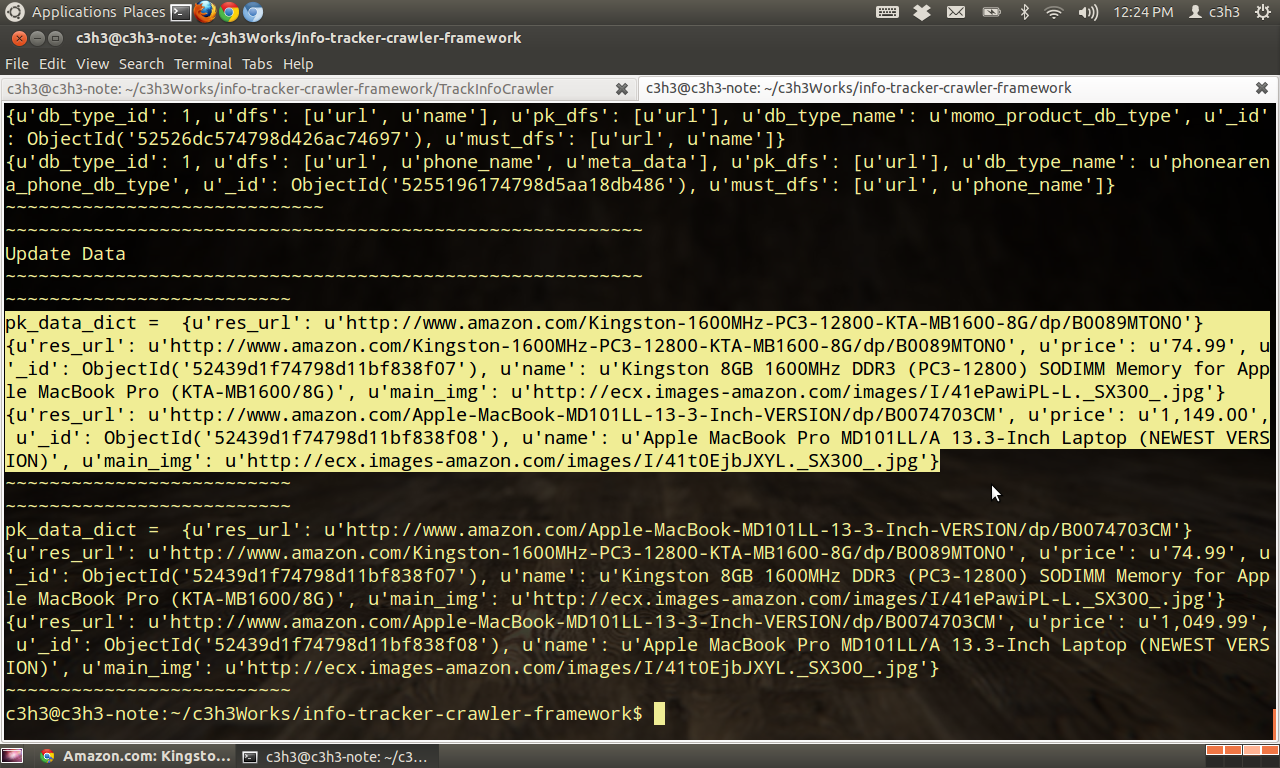Open the mail messaging indicator

pyautogui.click(x=956, y=12)
